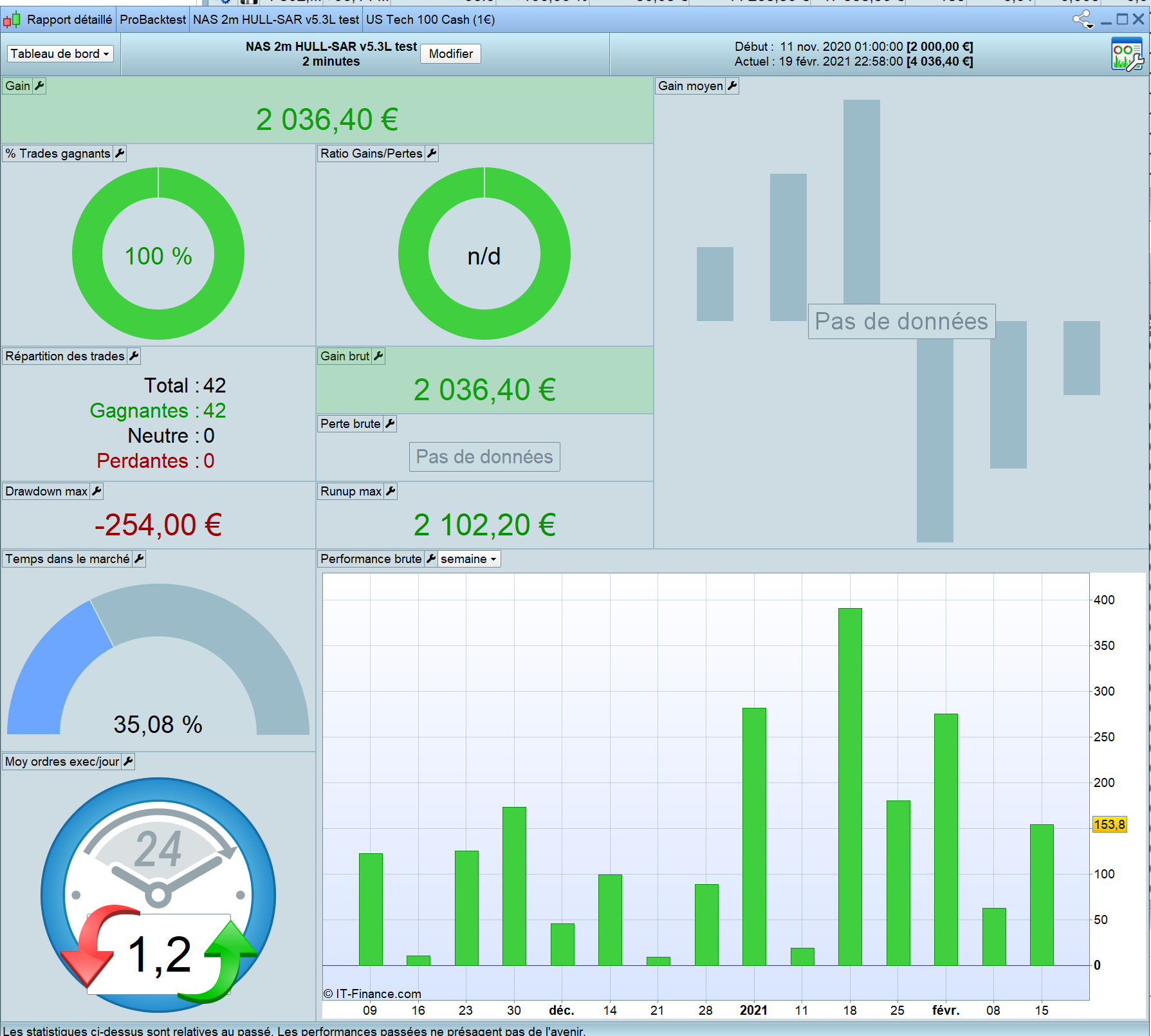Screen dimensions: 1151x1036
Task: Click the Modifier button
Action: 451,53
